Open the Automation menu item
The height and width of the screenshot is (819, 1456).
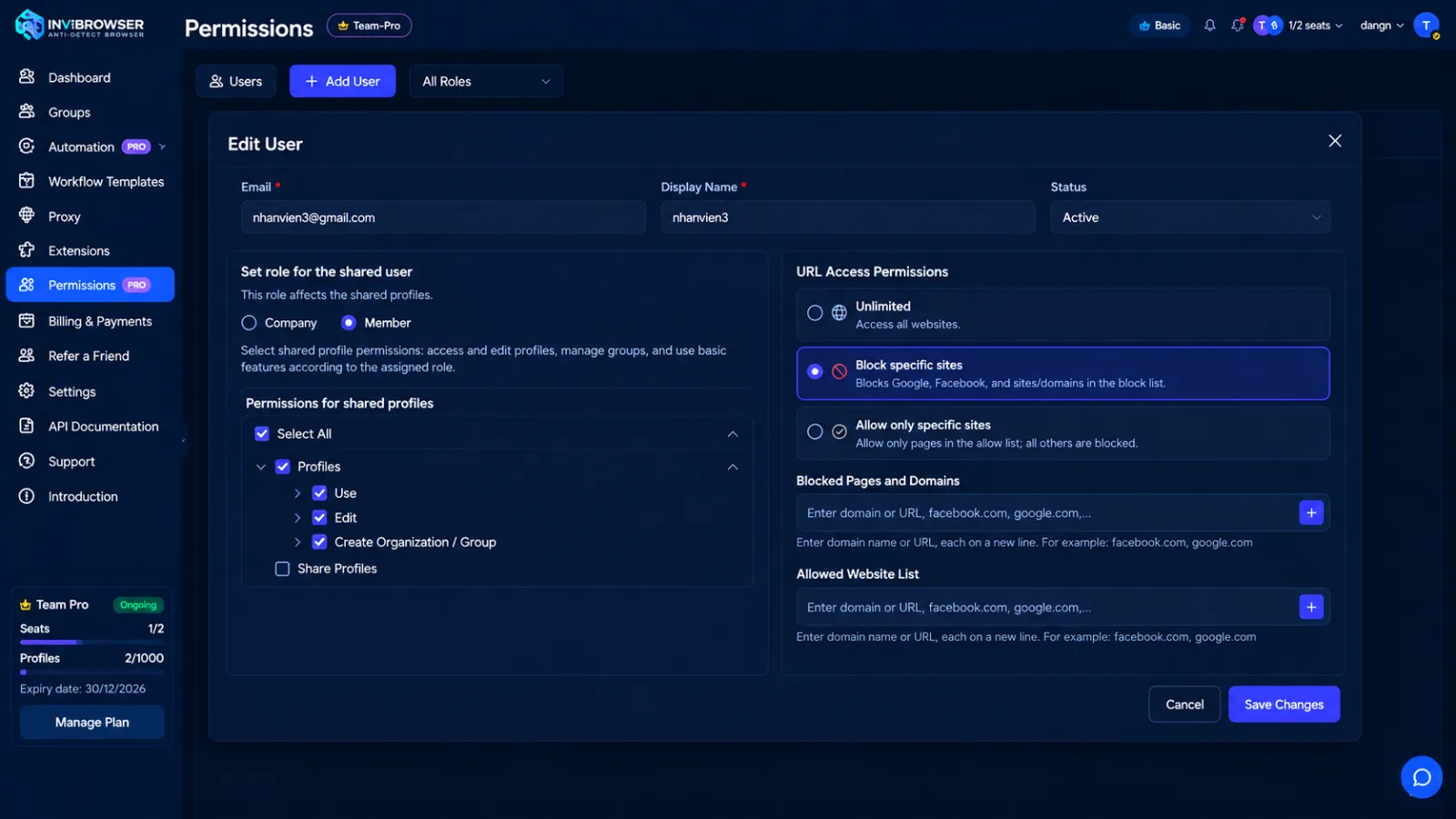(x=91, y=147)
